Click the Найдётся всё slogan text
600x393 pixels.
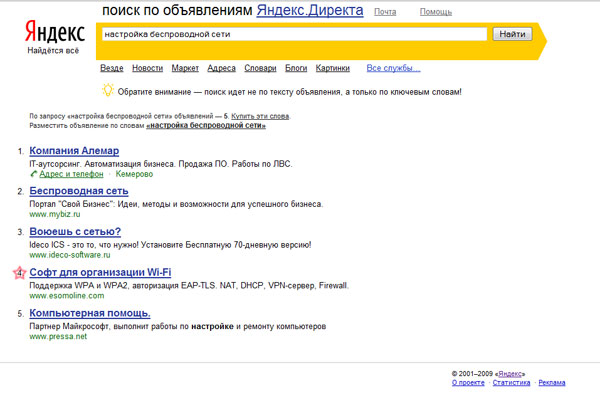tap(53, 51)
